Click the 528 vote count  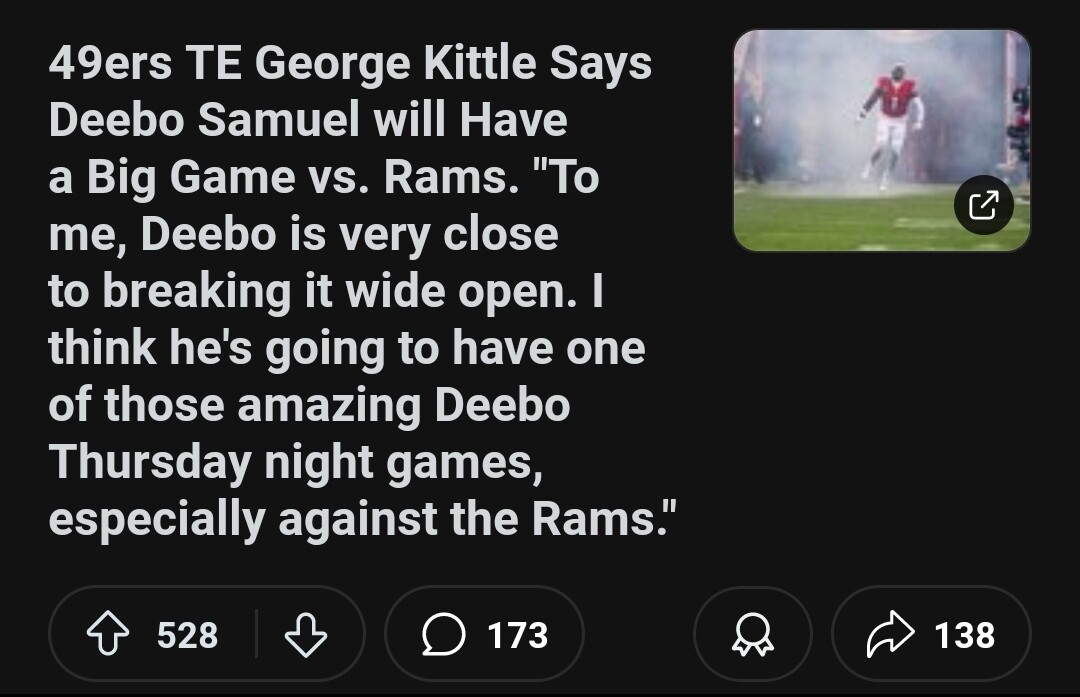point(187,635)
